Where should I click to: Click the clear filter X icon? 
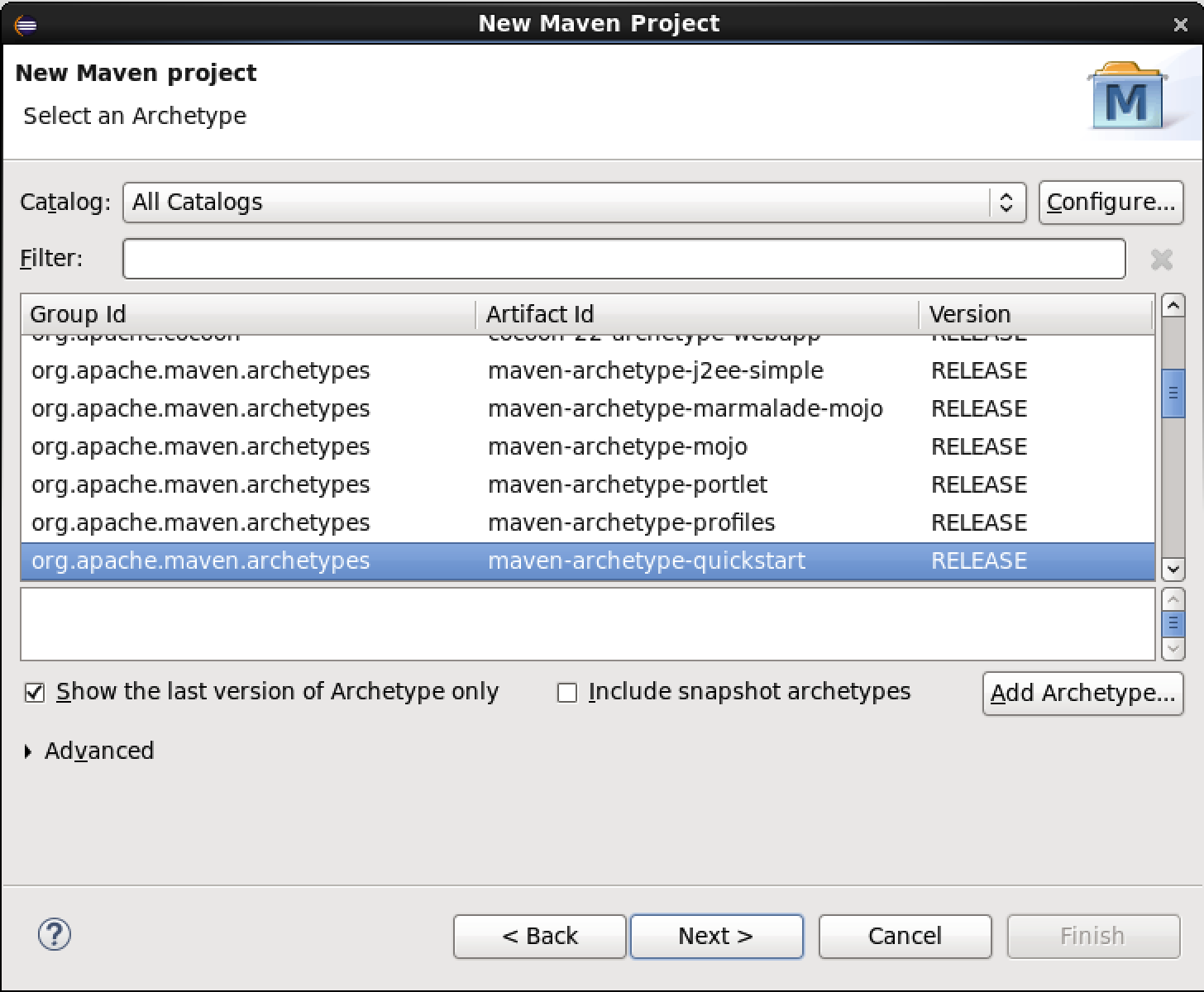1161,260
